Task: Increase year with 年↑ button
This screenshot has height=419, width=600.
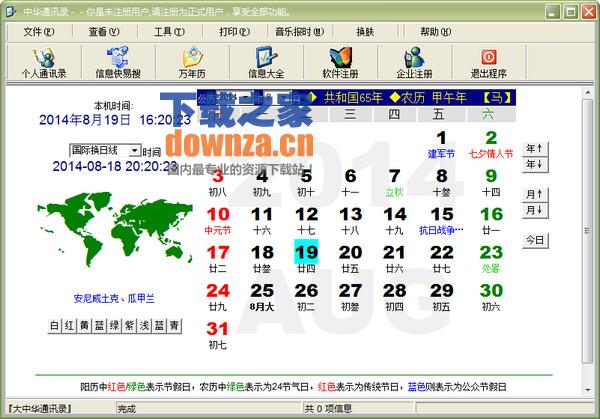Action: coord(535,148)
